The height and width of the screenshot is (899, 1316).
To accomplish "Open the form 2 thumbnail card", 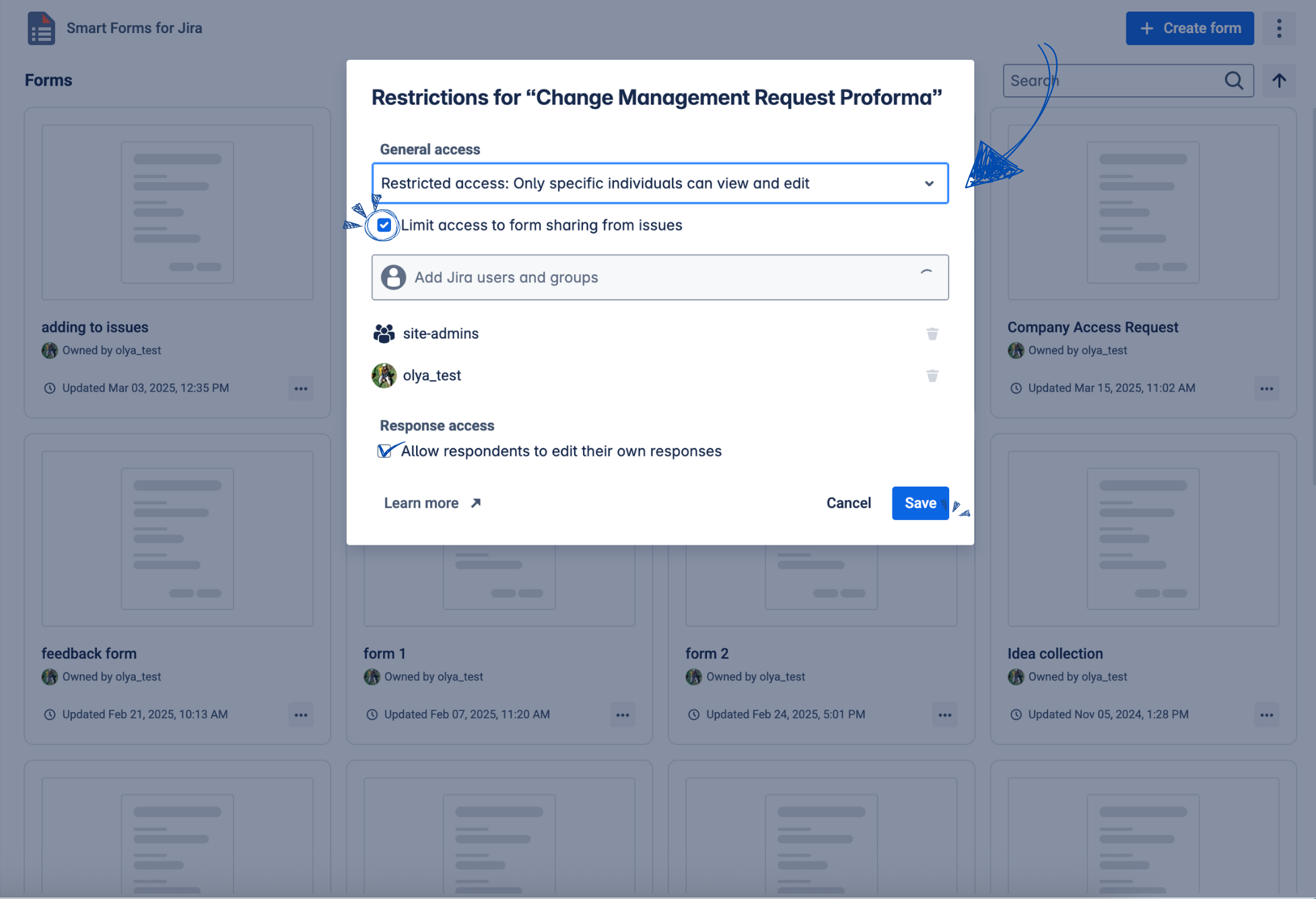I will tap(821, 586).
